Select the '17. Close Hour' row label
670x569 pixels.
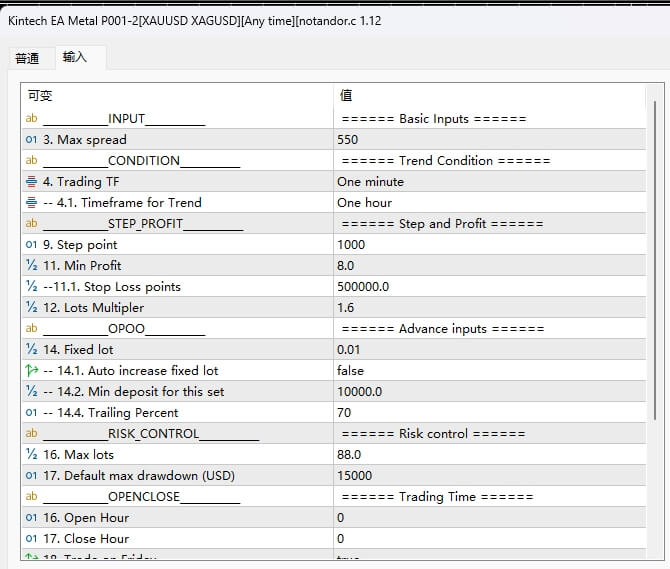tap(86, 538)
